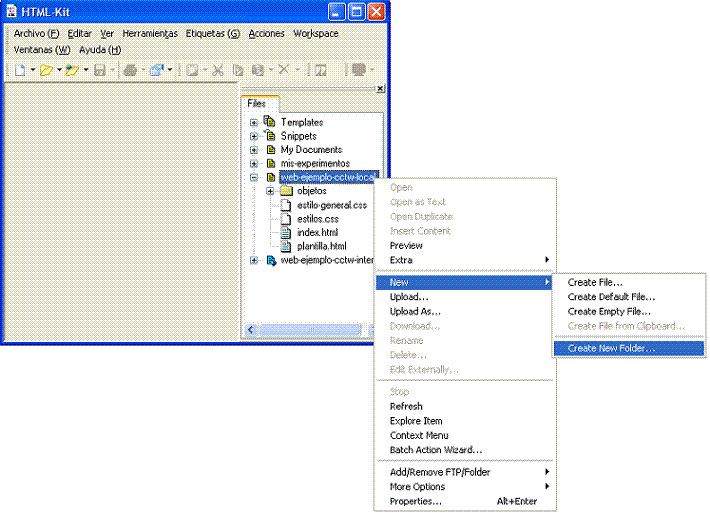Expand the objetos folder node
The width and height of the screenshot is (710, 514).
point(270,191)
